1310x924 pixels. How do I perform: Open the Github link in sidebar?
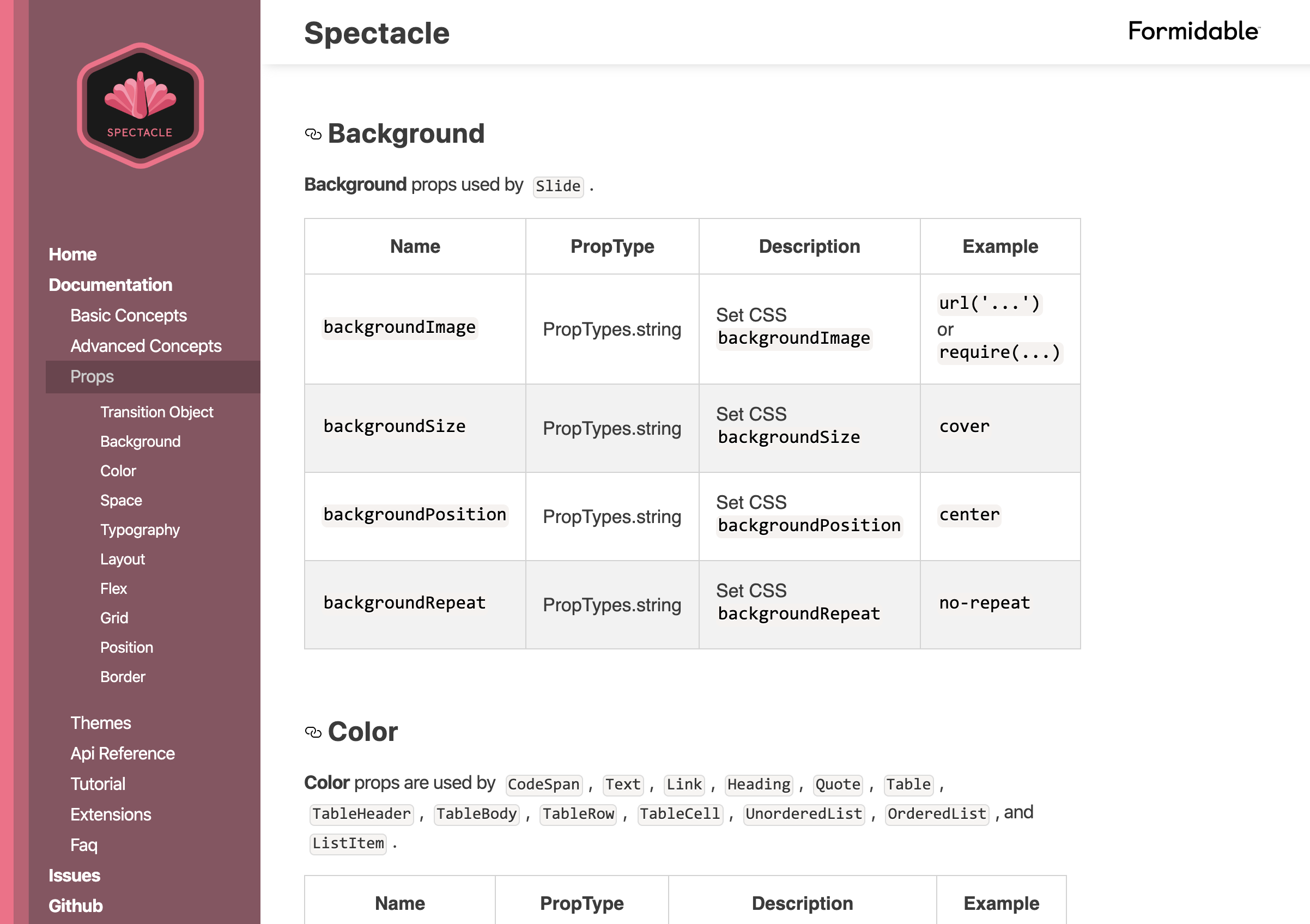tap(75, 905)
